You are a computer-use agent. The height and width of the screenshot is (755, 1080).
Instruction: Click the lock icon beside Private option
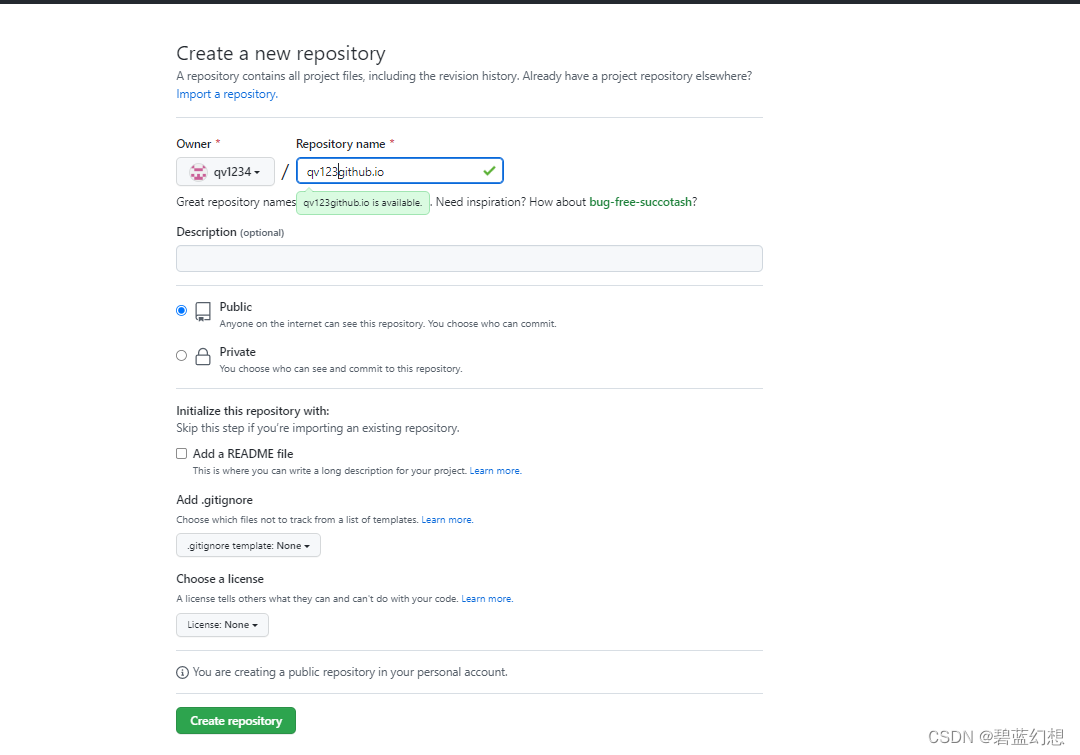pyautogui.click(x=203, y=356)
